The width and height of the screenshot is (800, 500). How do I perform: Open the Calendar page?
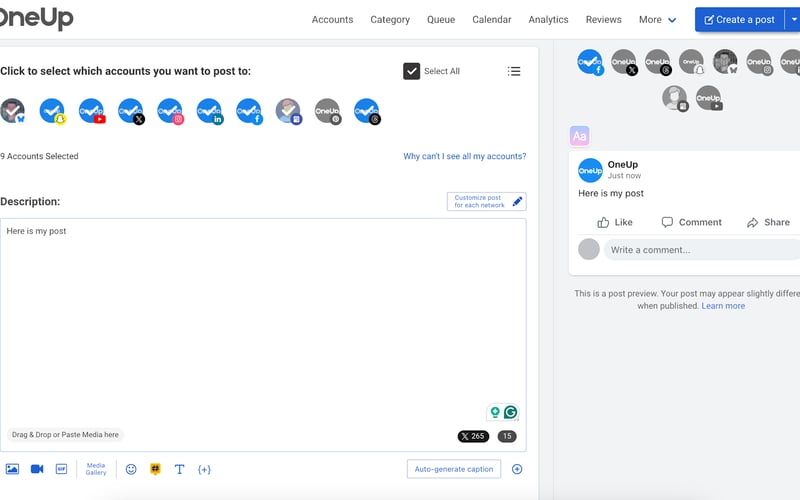coord(491,19)
